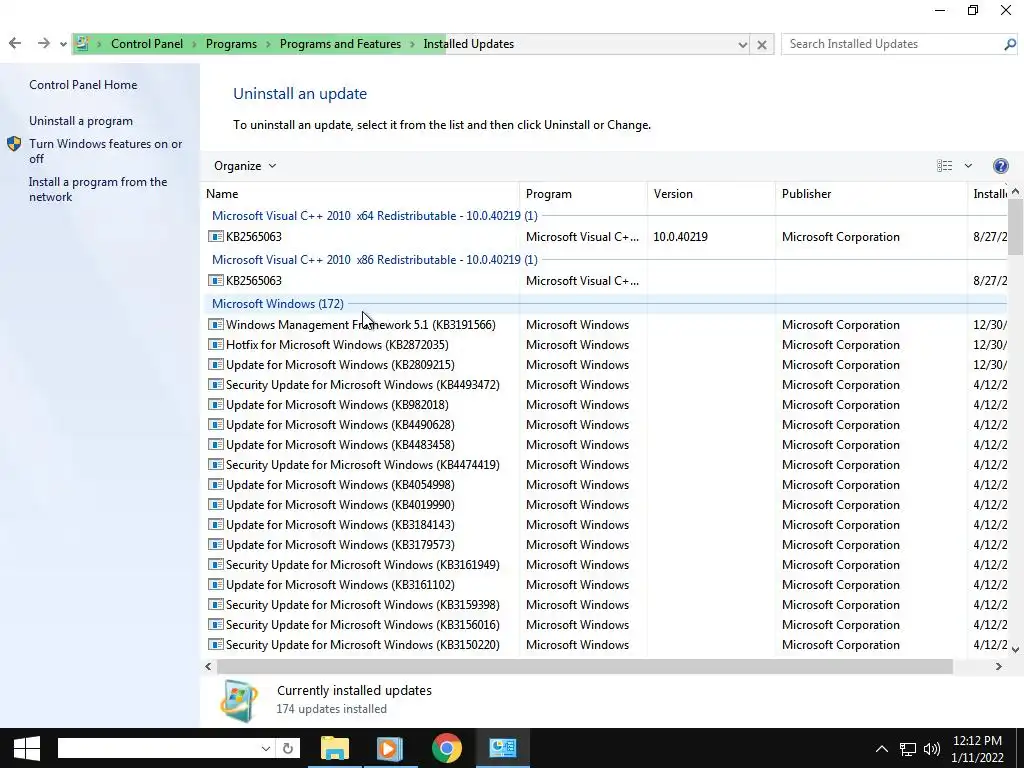This screenshot has width=1024, height=768.
Task: Change view with the view icon
Action: (x=944, y=166)
